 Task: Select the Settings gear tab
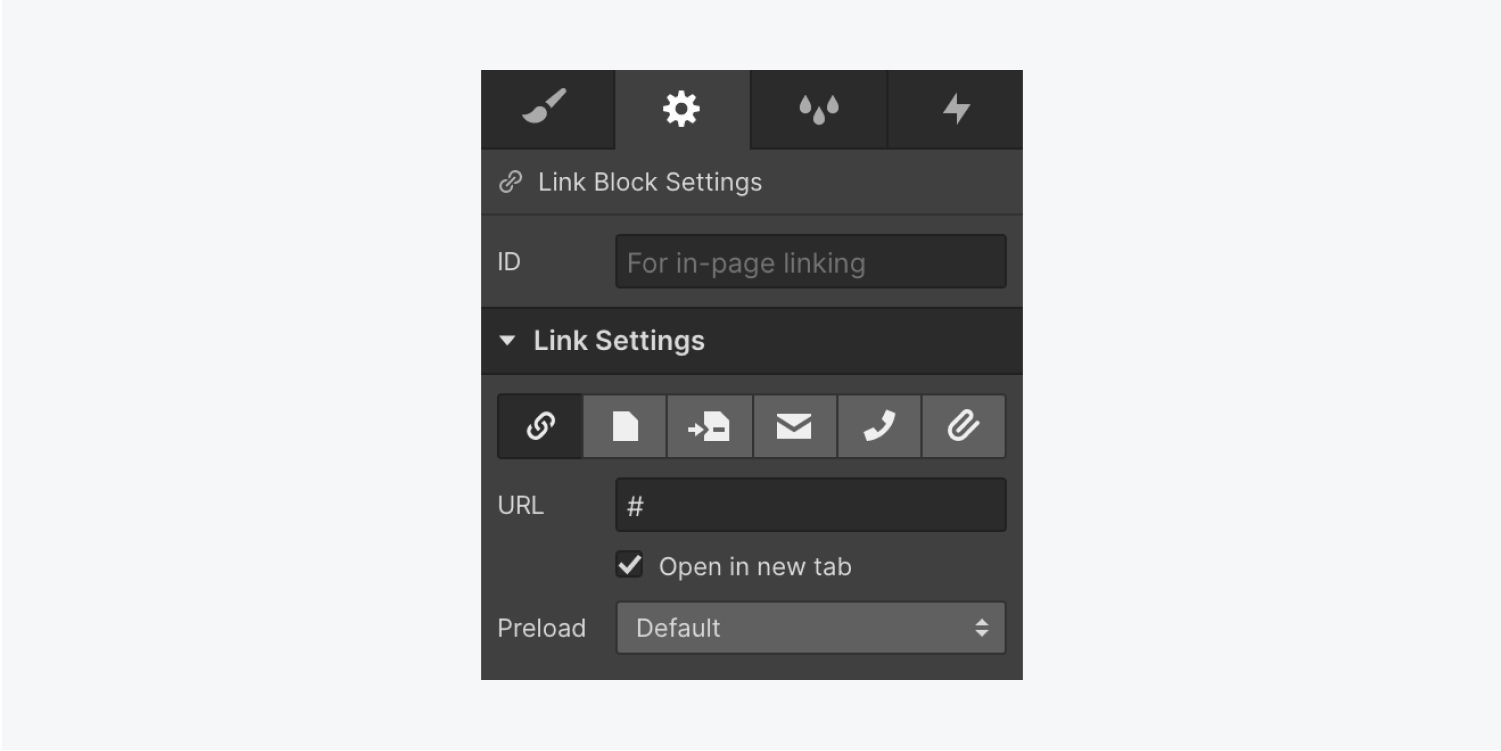pos(682,108)
